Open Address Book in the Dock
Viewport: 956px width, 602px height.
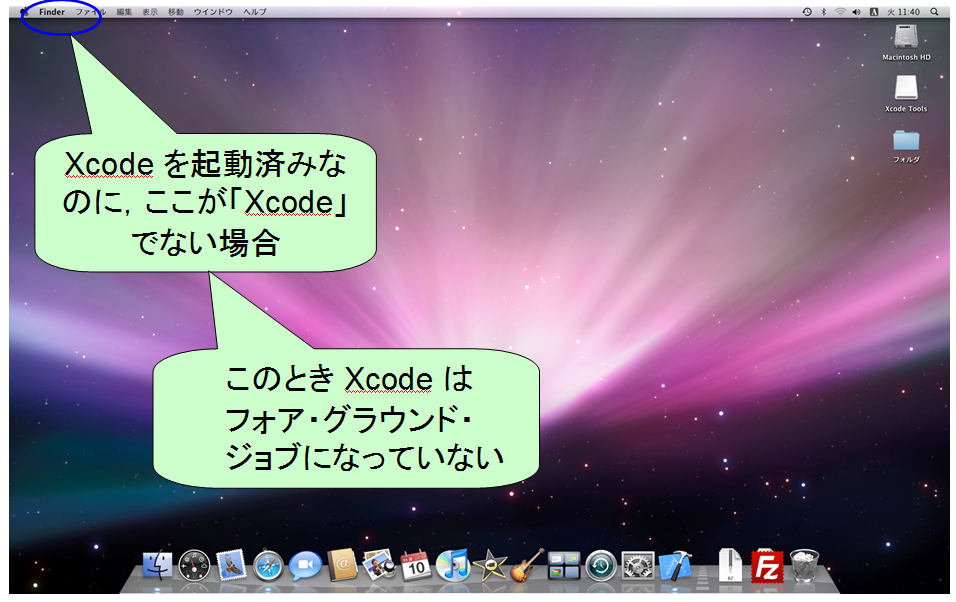[342, 565]
